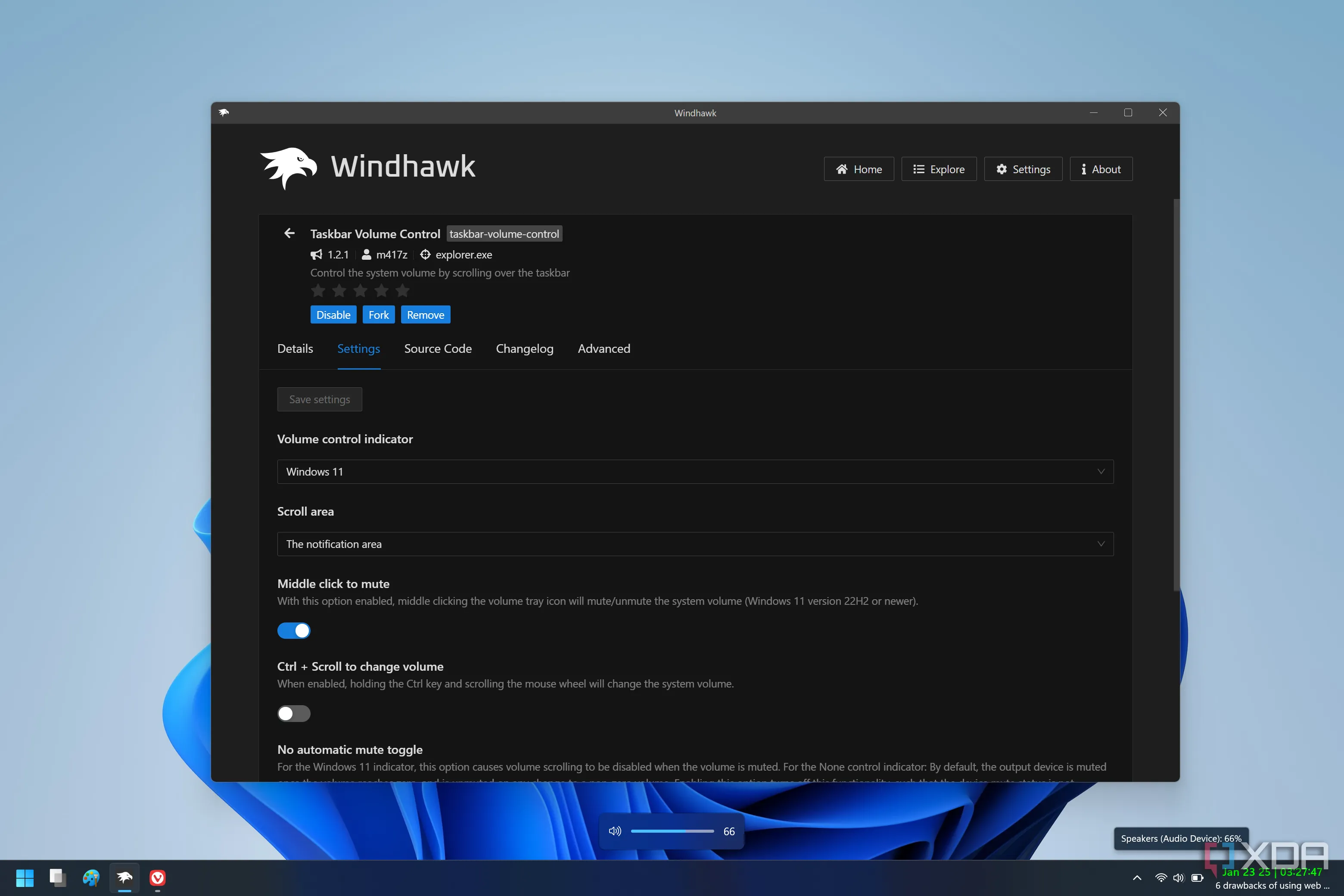
Task: Open Windhawk's Settings via the gear icon
Action: (x=1002, y=168)
